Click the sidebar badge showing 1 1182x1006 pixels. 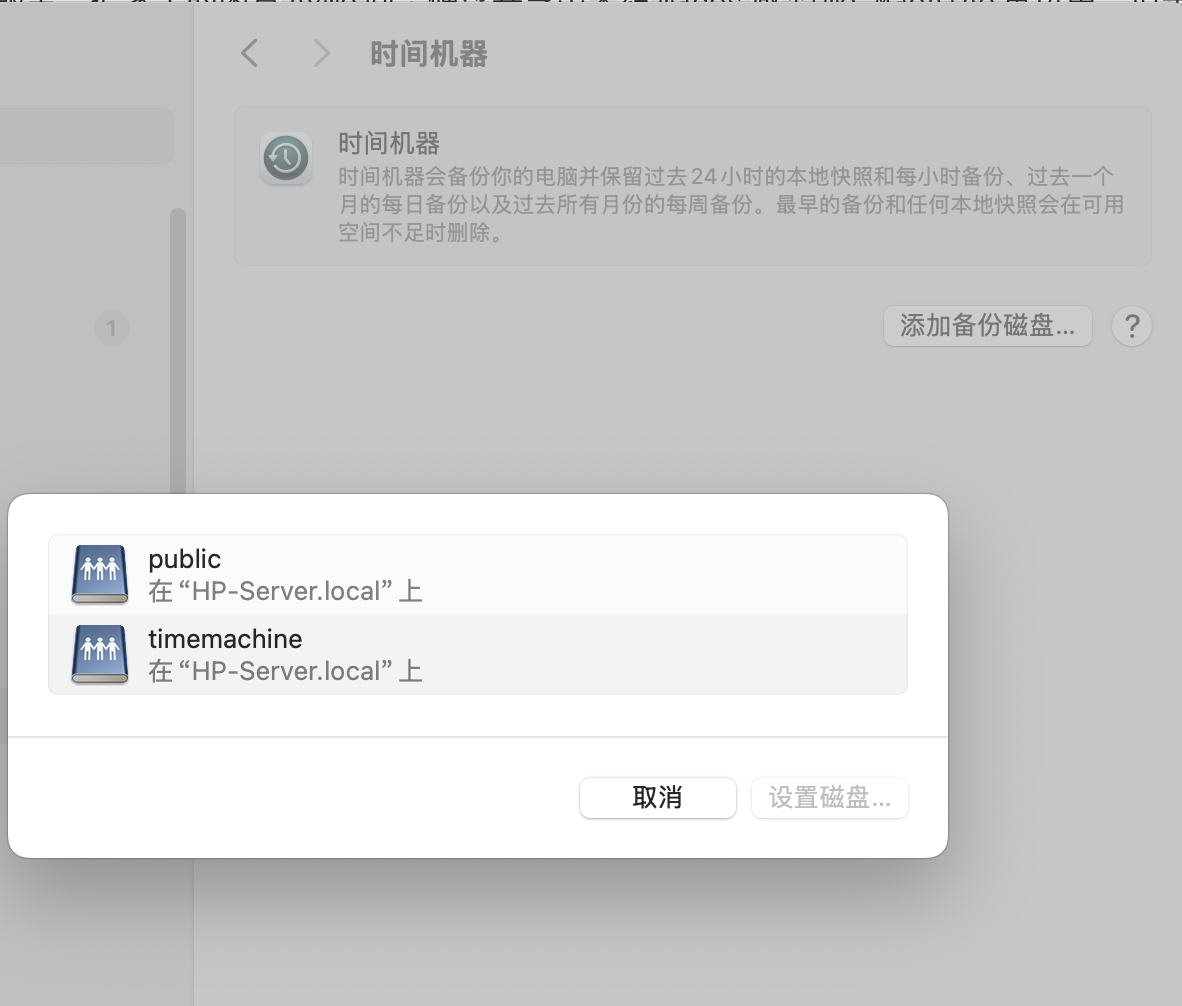click(112, 329)
